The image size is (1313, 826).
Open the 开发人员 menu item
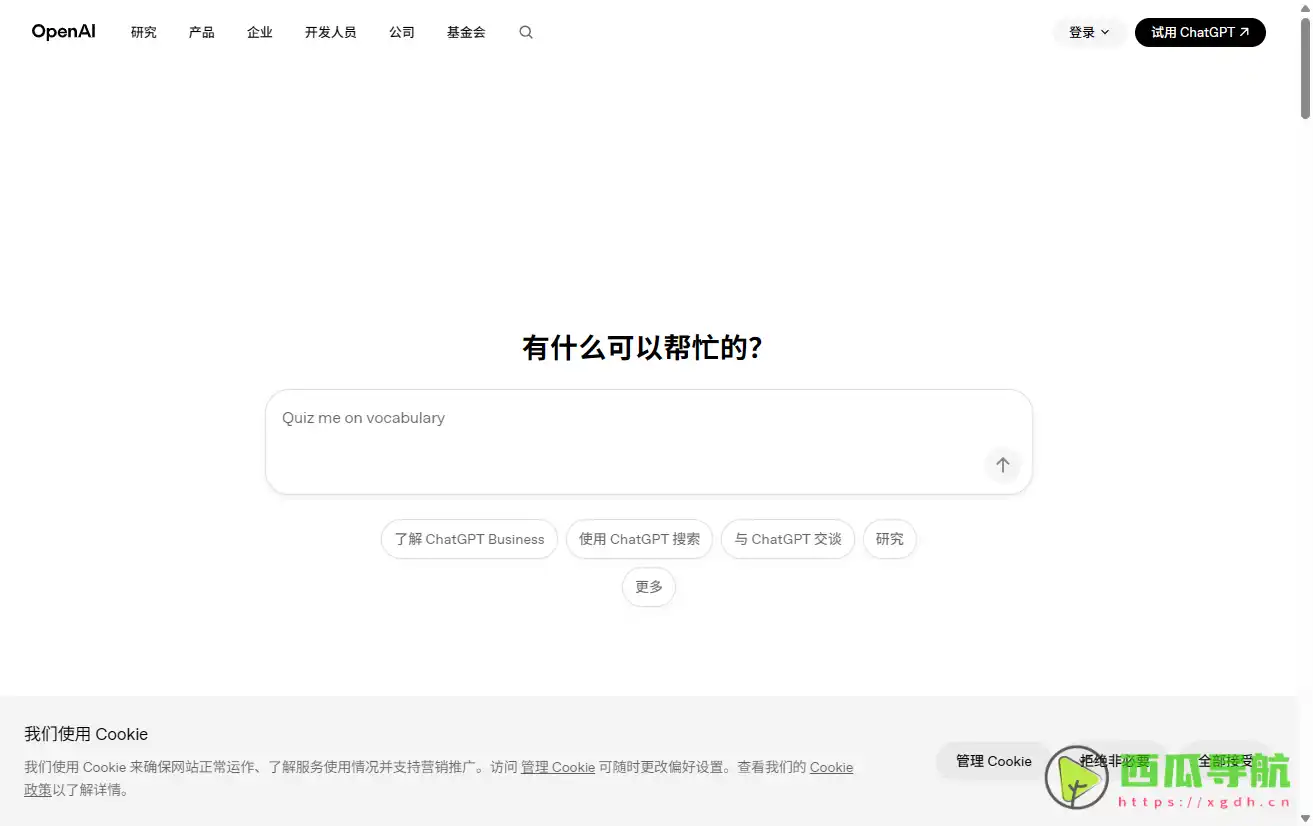click(330, 32)
